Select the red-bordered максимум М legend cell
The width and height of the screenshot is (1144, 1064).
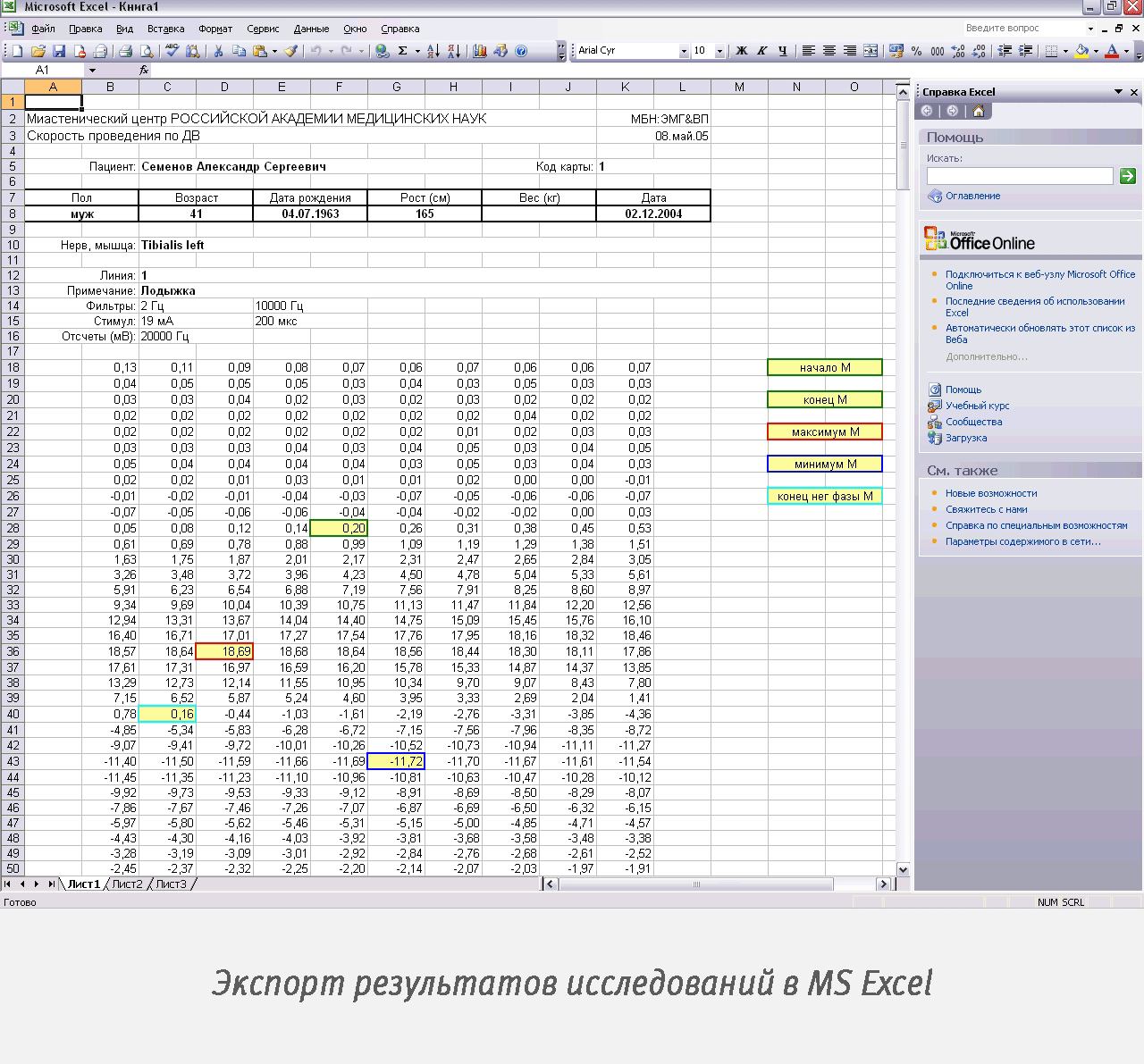[825, 431]
